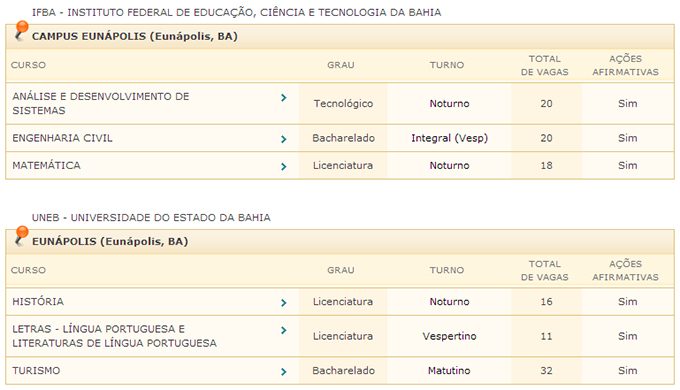Image resolution: width=680 pixels, height=390 pixels.
Task: Open ANÁLISE E DESENVOLVIMENTO DE SISTEMAS course
Action: tap(101, 103)
